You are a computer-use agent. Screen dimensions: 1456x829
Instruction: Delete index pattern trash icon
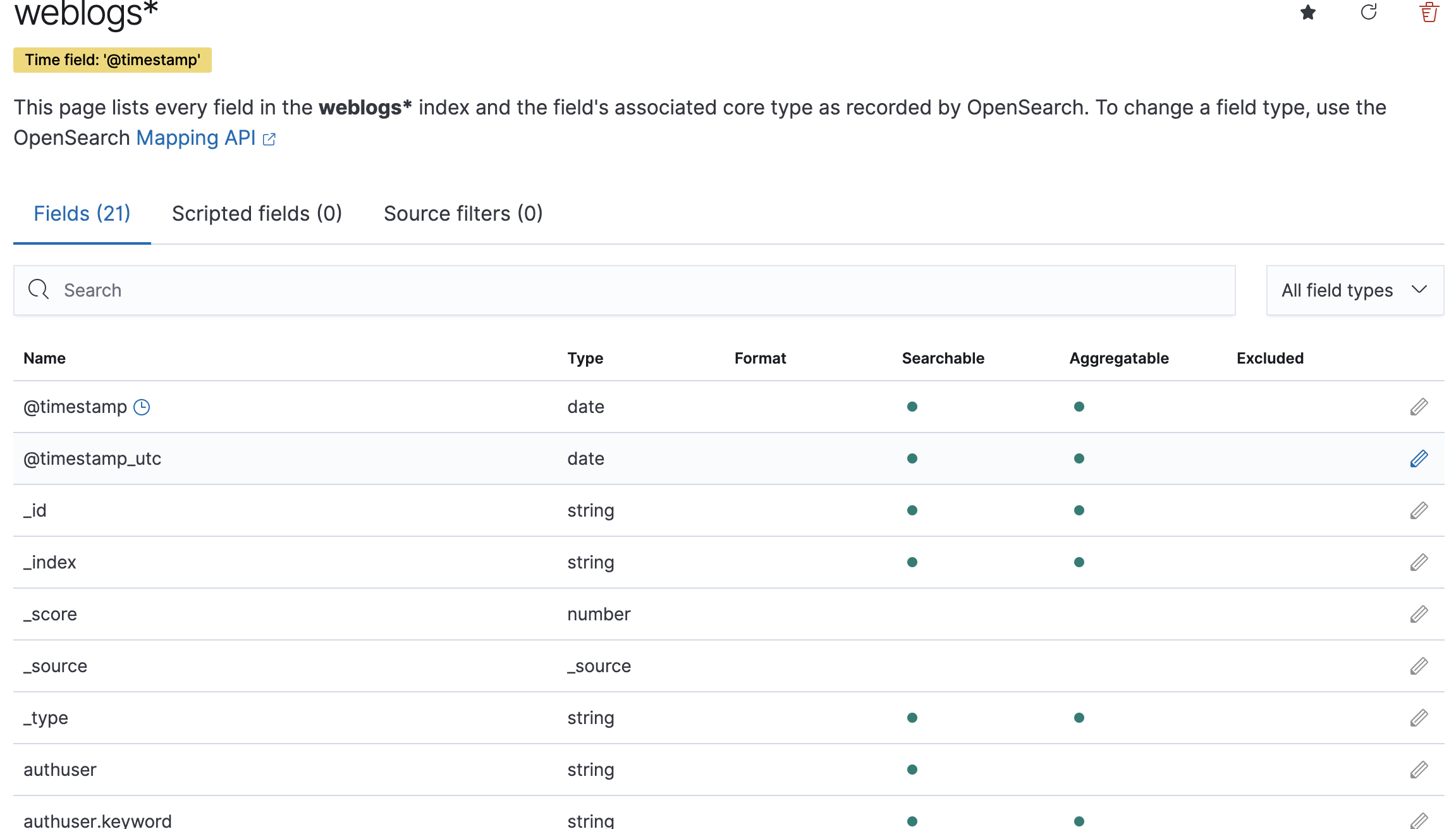click(1429, 12)
